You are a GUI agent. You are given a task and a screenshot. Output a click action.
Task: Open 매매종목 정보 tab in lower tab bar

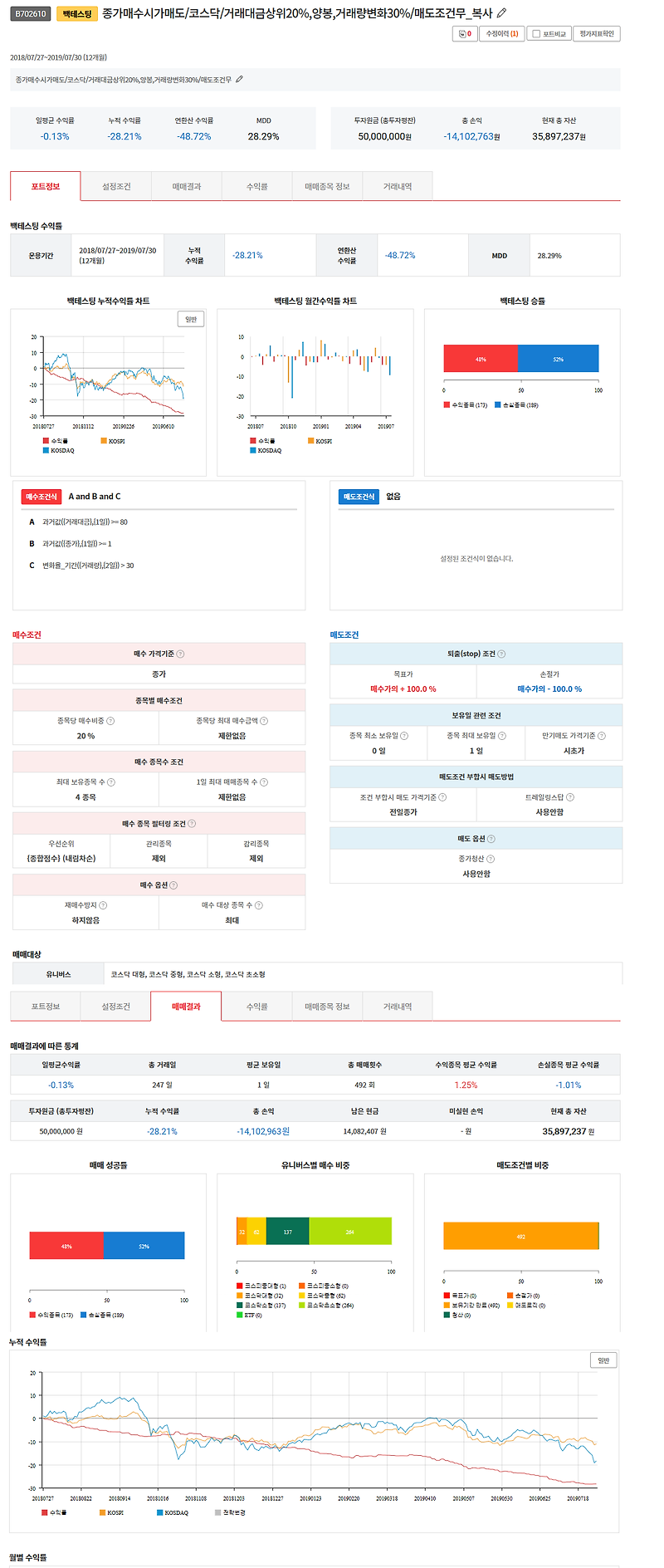(327, 1007)
